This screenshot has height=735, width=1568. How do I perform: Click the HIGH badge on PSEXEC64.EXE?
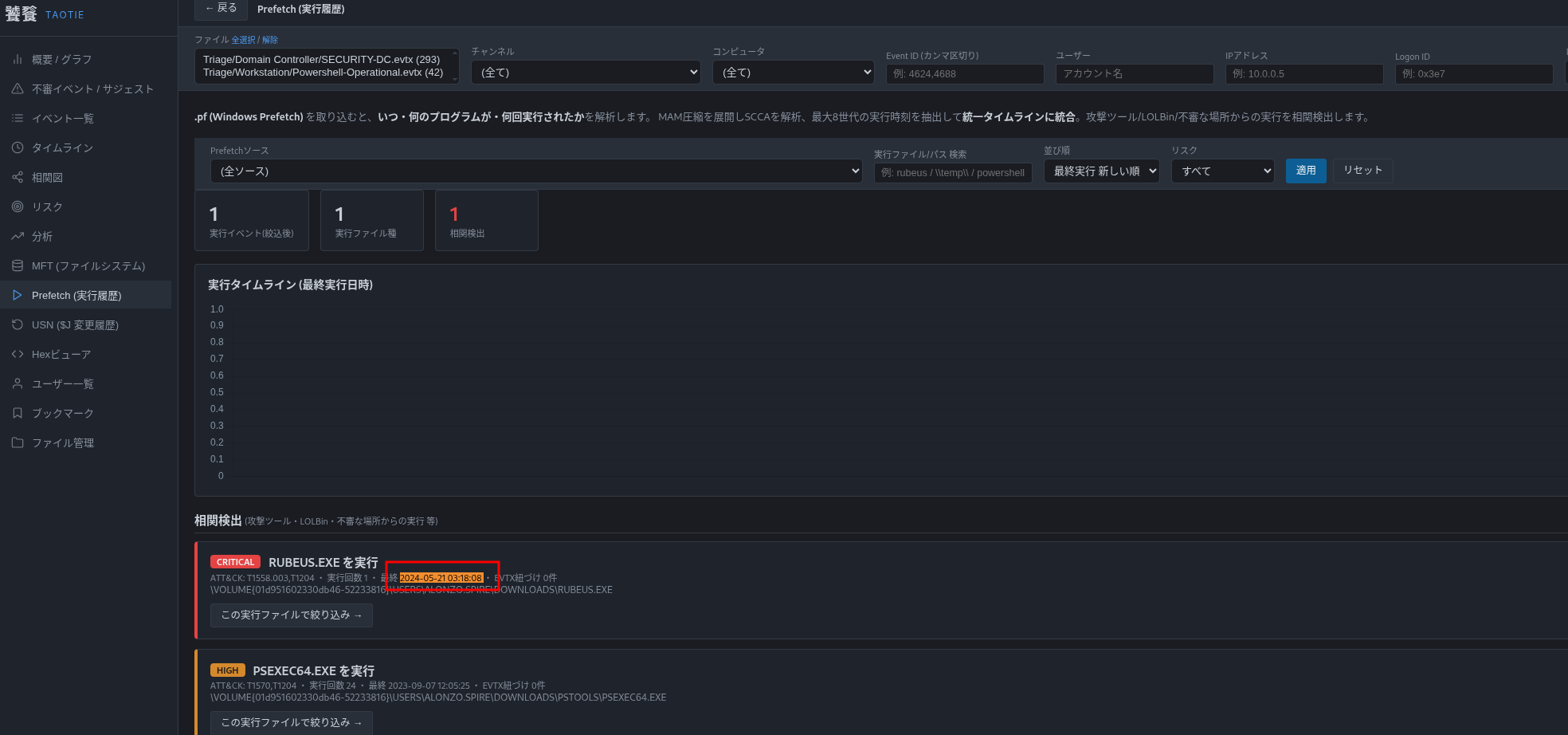[227, 670]
